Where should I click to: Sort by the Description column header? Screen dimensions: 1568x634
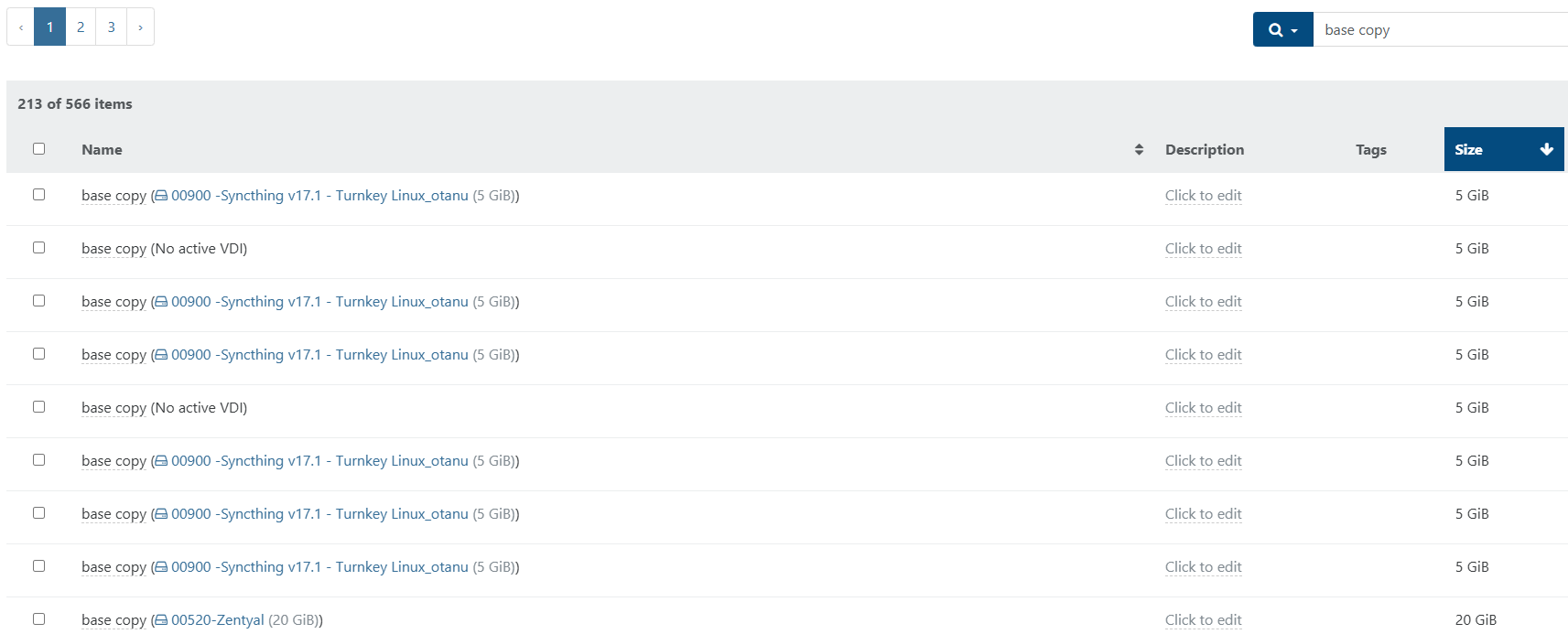(1204, 149)
